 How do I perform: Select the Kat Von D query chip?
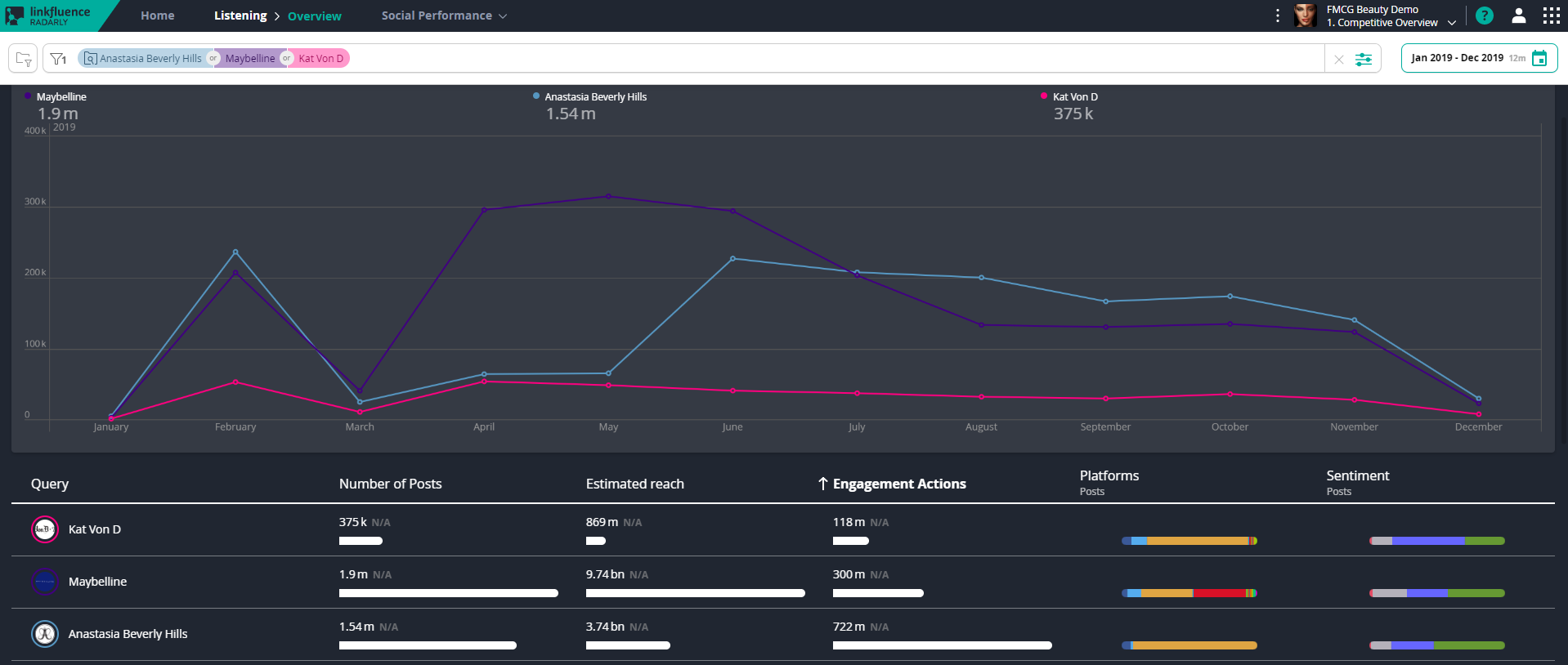coord(321,58)
